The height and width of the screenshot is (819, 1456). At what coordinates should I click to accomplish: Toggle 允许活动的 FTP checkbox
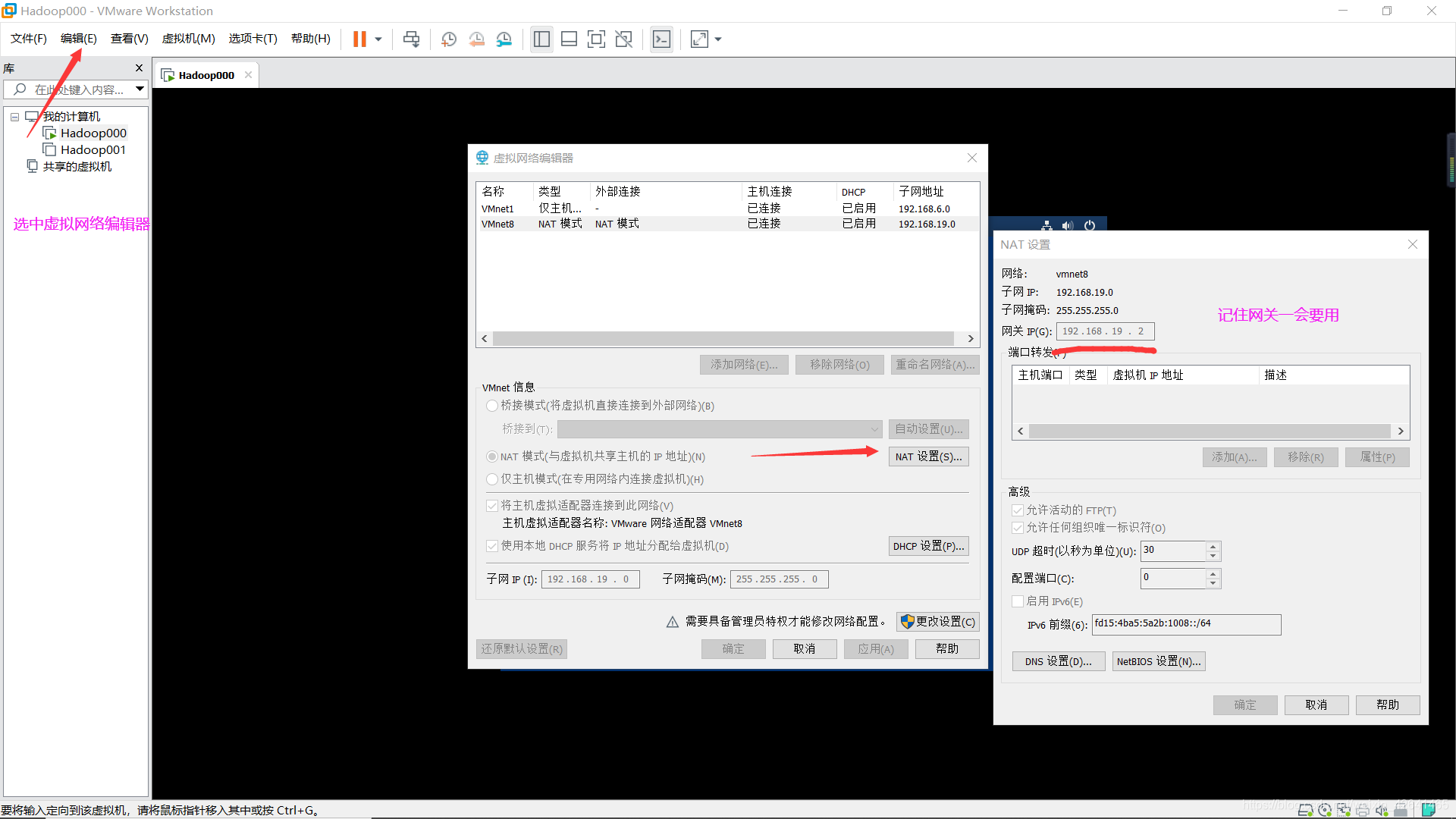(1018, 510)
